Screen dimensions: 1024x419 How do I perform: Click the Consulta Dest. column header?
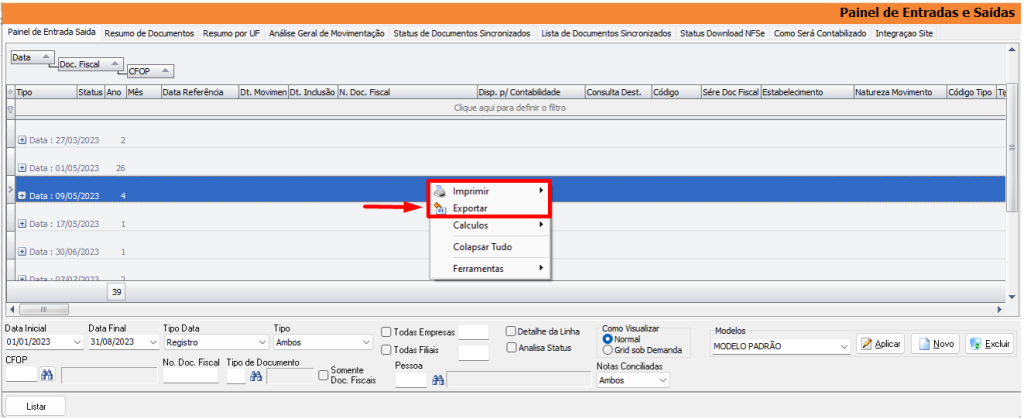618,92
